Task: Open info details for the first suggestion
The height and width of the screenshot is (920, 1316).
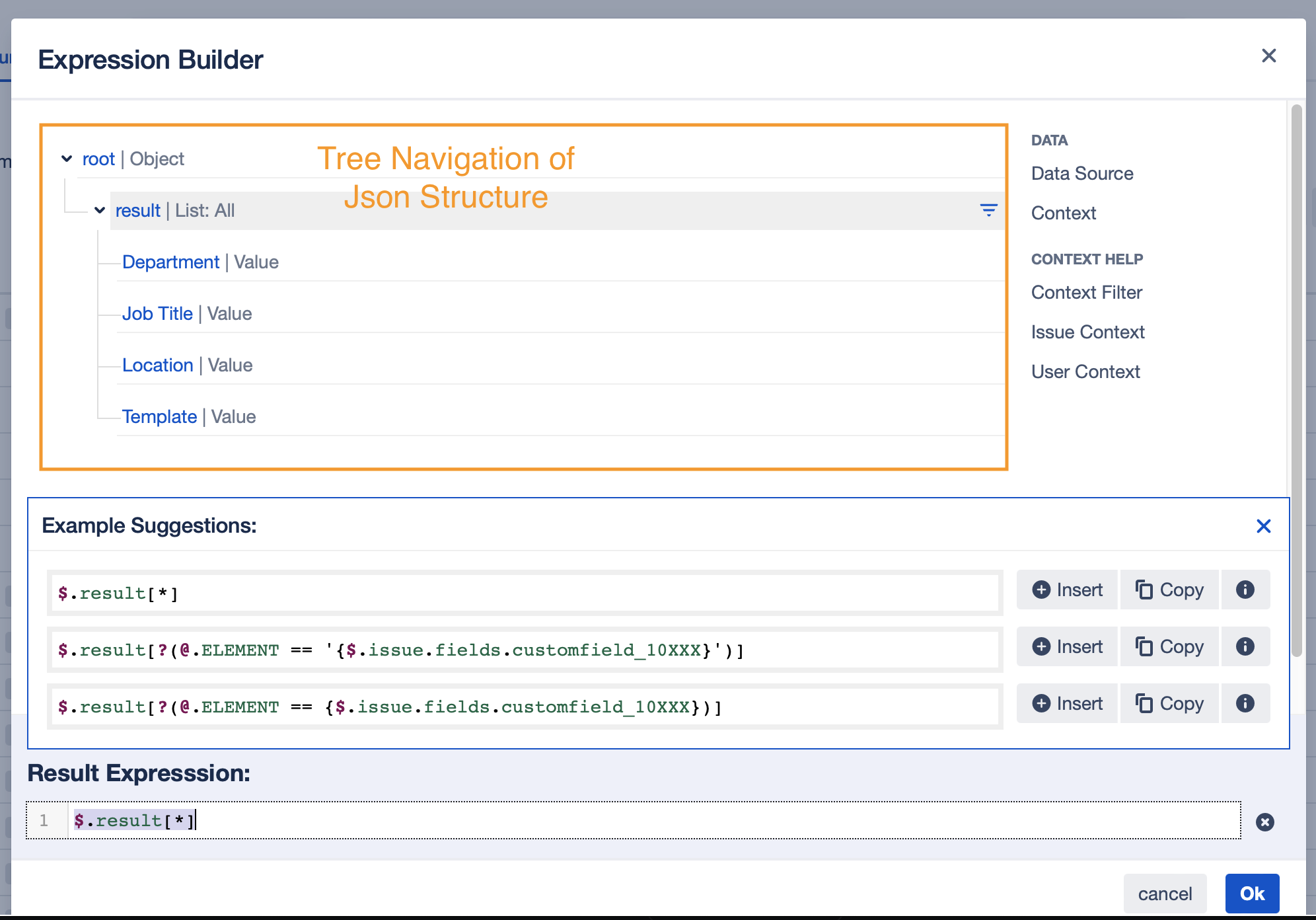Action: click(1245, 590)
